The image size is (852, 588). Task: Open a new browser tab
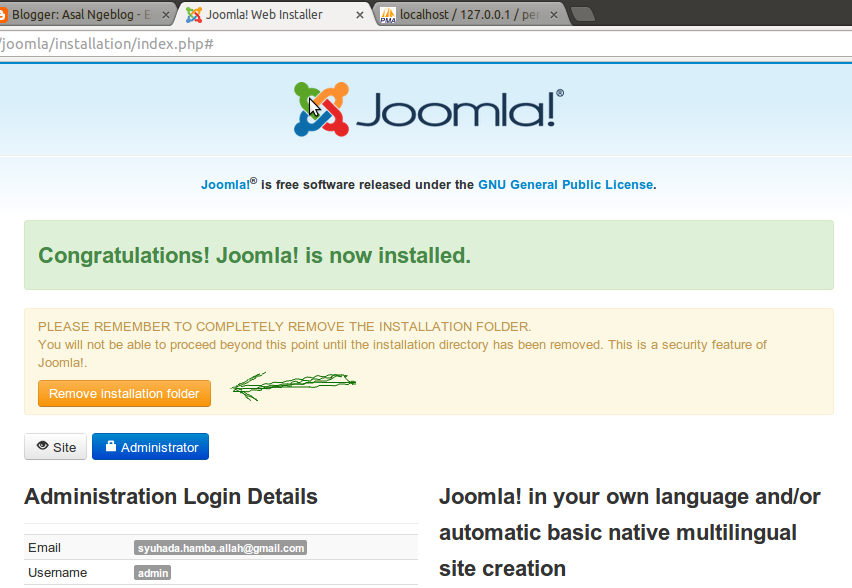click(x=584, y=15)
